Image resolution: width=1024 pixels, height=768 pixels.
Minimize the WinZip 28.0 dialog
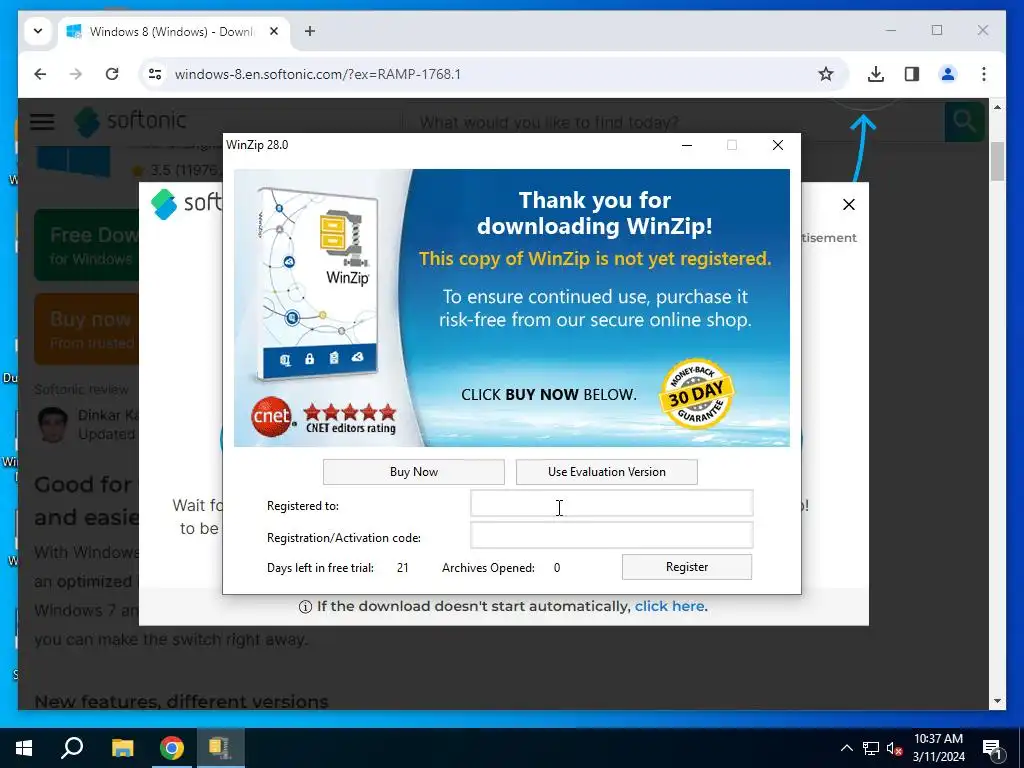686,145
